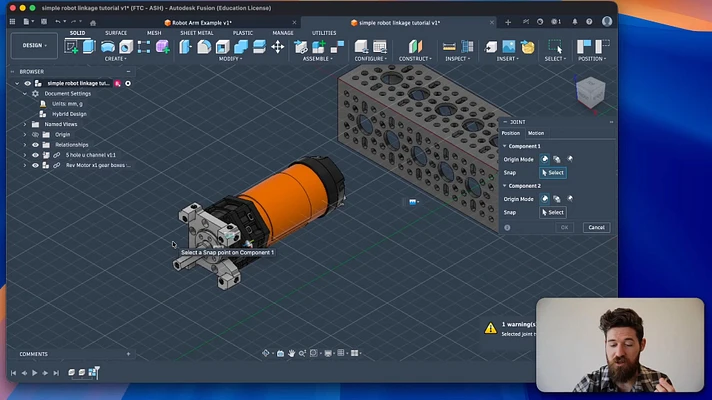Open the CONSTRUCT dropdown menu
The width and height of the screenshot is (712, 400).
click(x=415, y=59)
